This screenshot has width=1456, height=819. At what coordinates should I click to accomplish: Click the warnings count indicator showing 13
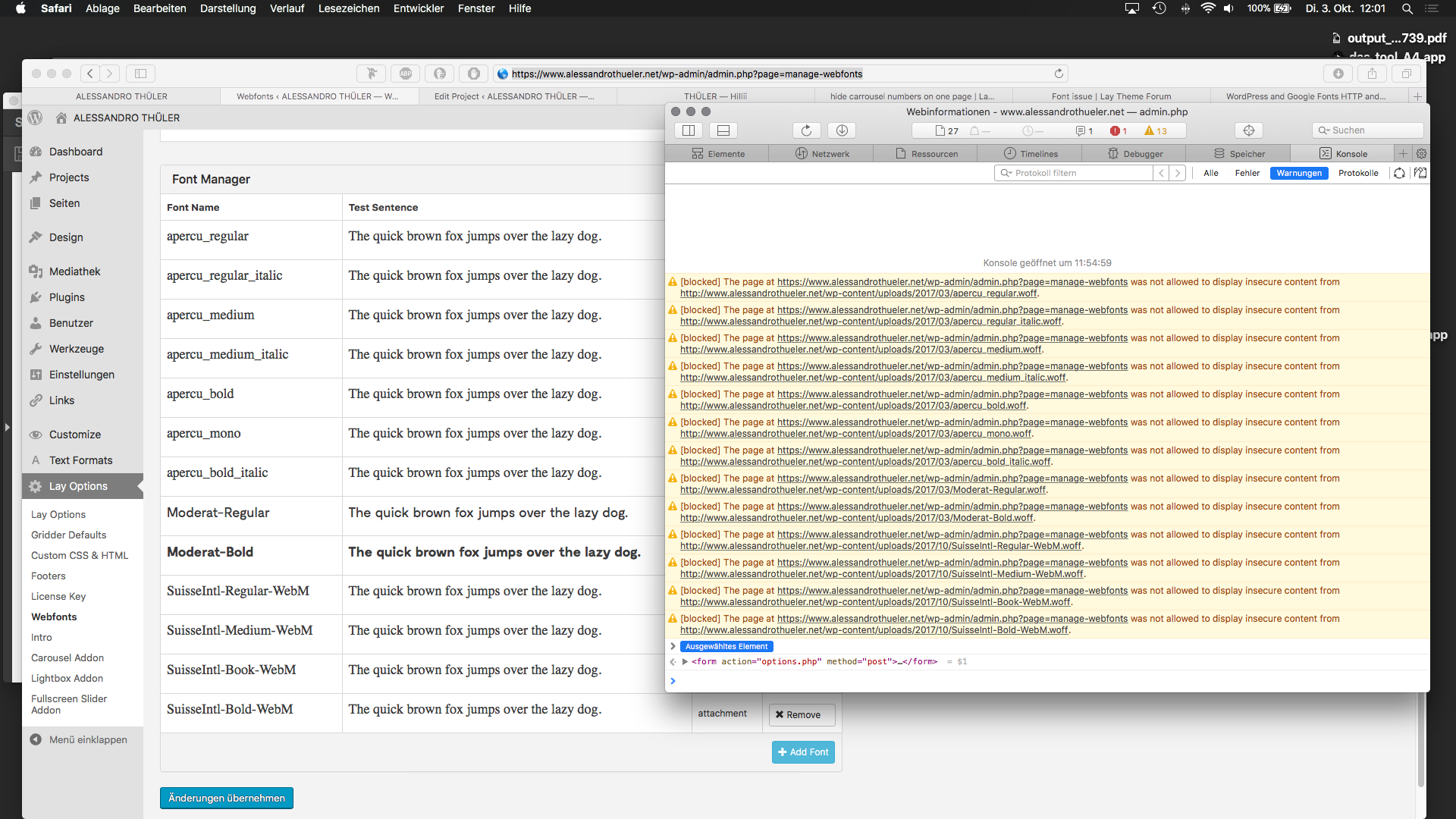click(x=1156, y=130)
